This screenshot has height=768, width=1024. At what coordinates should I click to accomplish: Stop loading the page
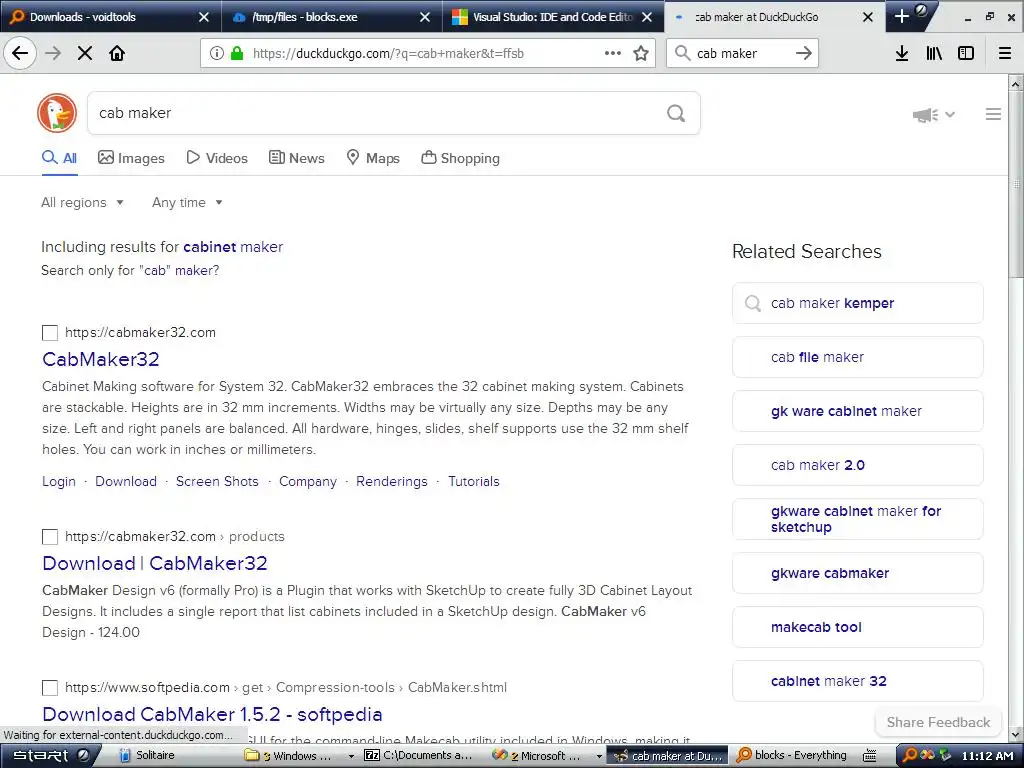[85, 53]
